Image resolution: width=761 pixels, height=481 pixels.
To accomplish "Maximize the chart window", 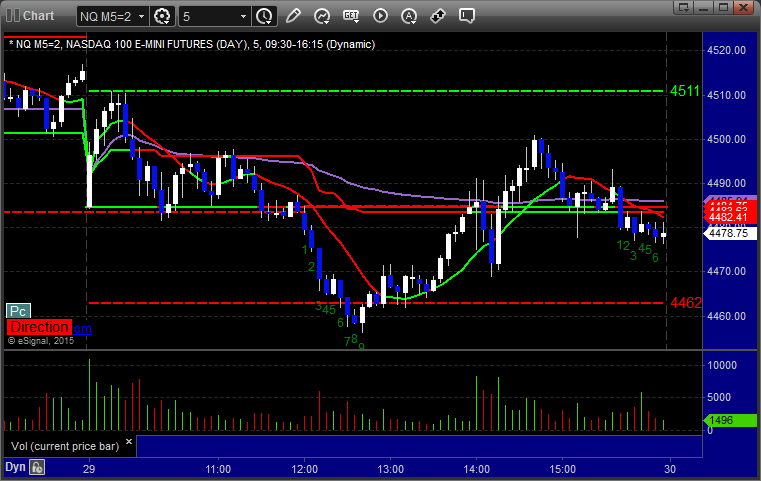I will coord(724,7).
